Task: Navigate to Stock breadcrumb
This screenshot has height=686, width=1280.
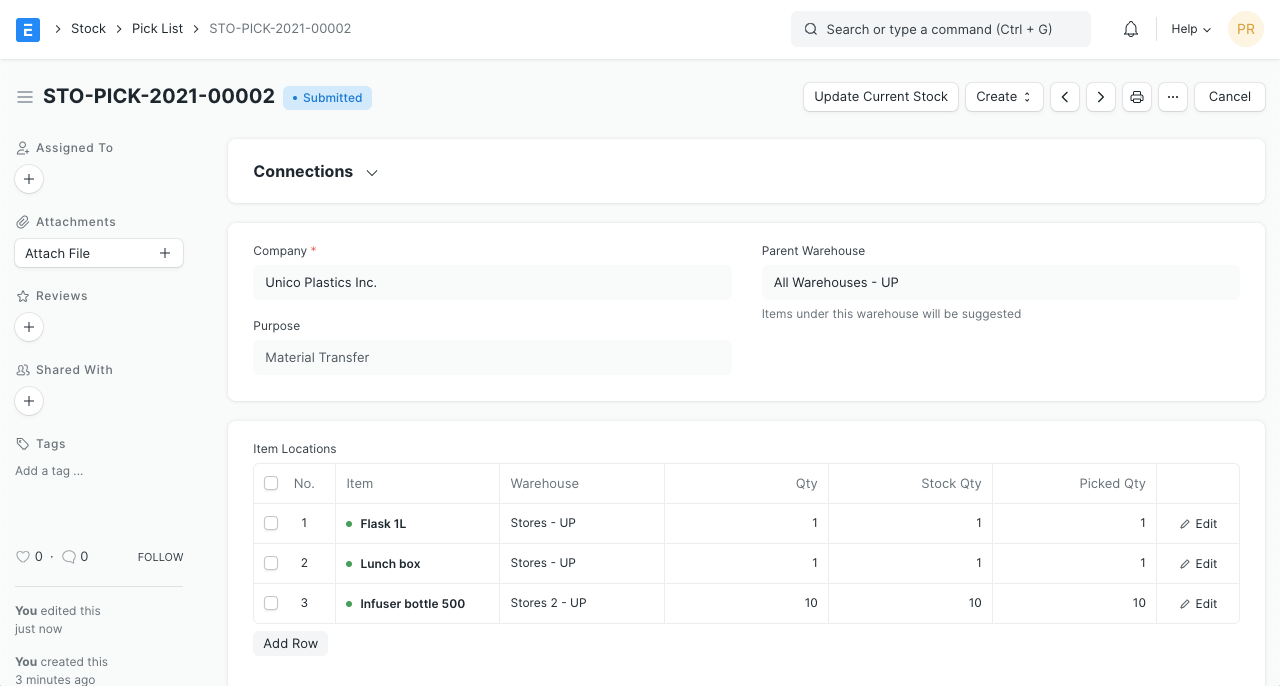Action: (88, 29)
